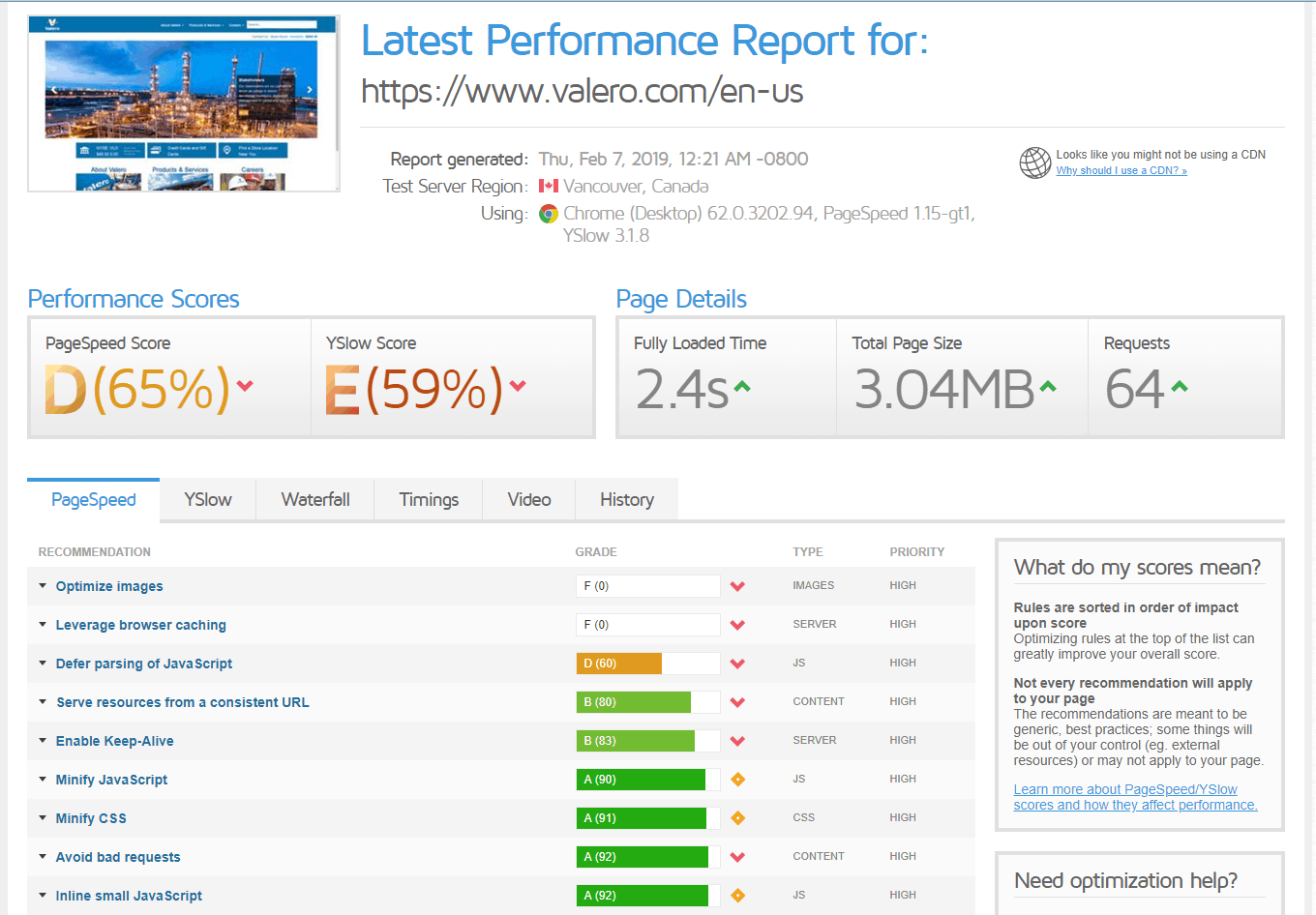Click the Optimize images recommendation
The height and width of the screenshot is (915, 1316).
click(109, 586)
